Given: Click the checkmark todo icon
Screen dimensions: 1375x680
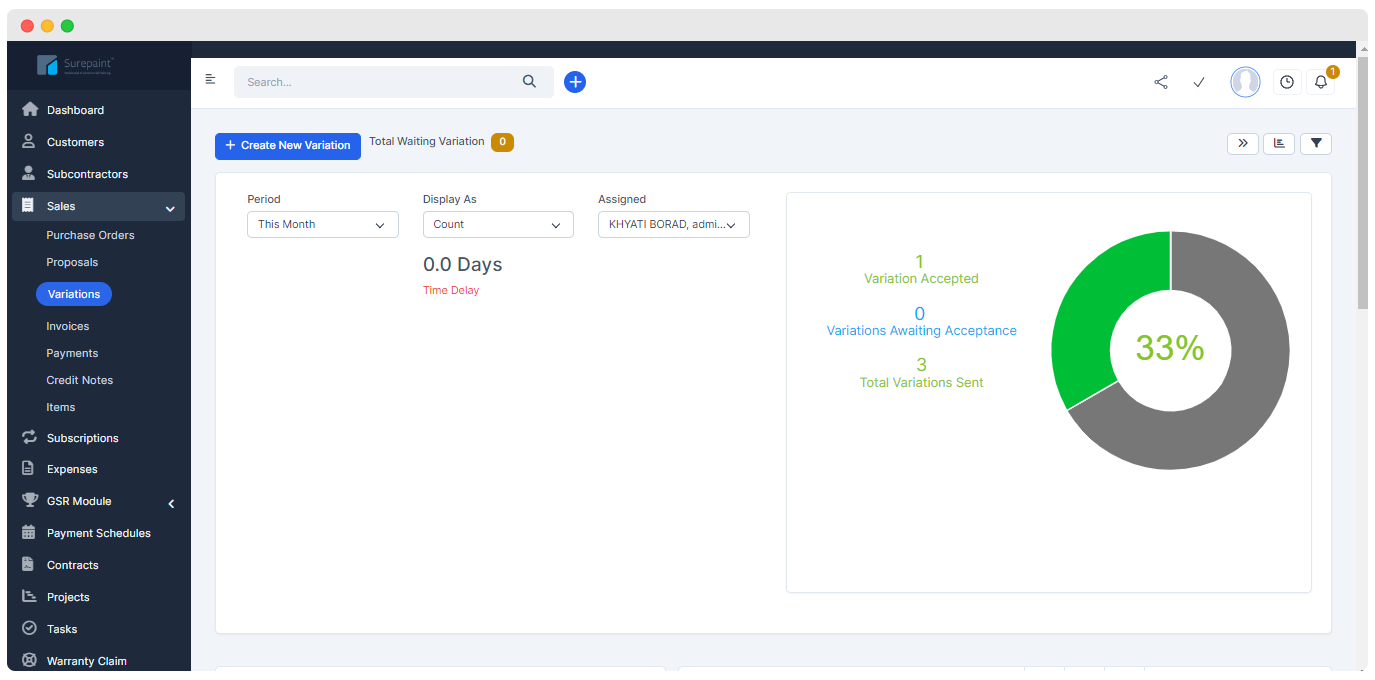Looking at the screenshot, I should [x=1199, y=82].
